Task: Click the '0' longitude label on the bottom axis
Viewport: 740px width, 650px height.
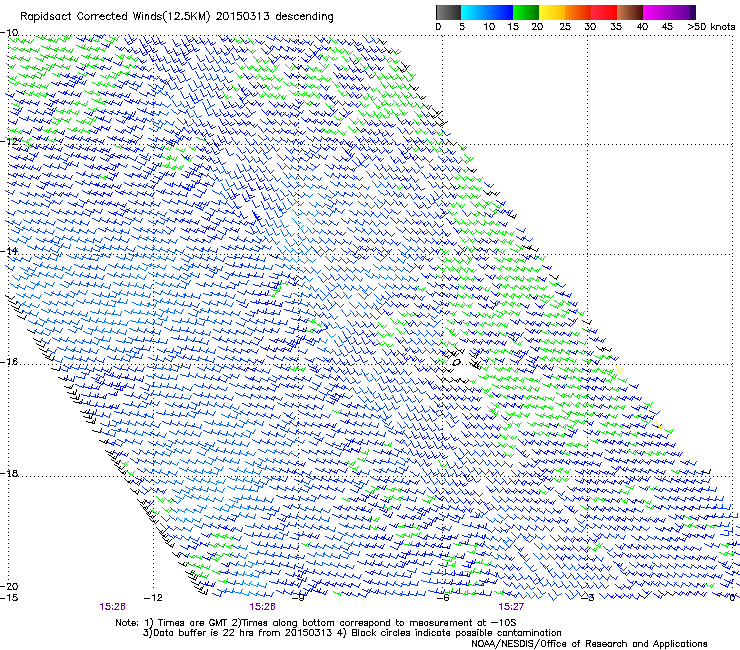Action: pyautogui.click(x=732, y=598)
